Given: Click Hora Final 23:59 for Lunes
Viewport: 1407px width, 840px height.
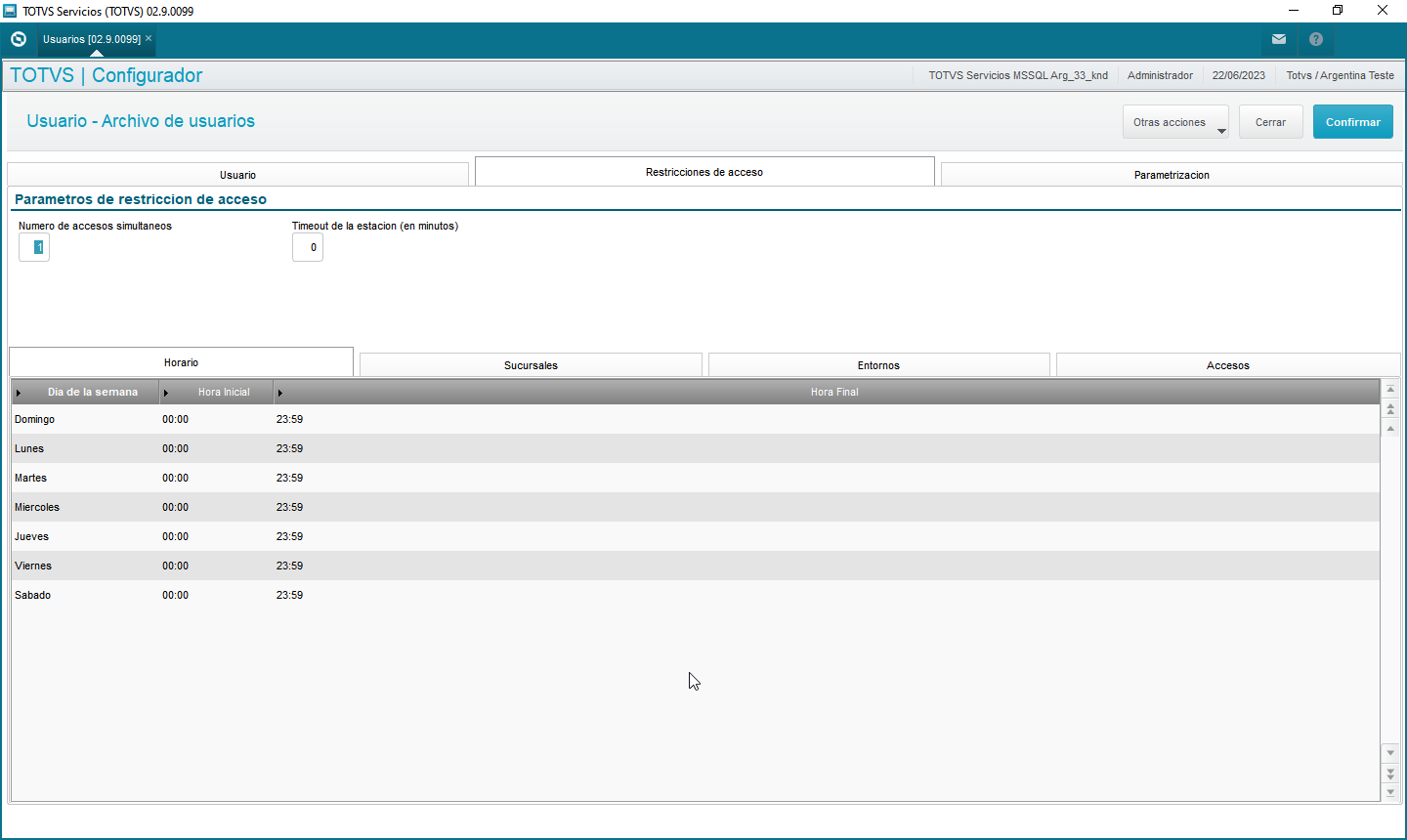Looking at the screenshot, I should (x=289, y=448).
